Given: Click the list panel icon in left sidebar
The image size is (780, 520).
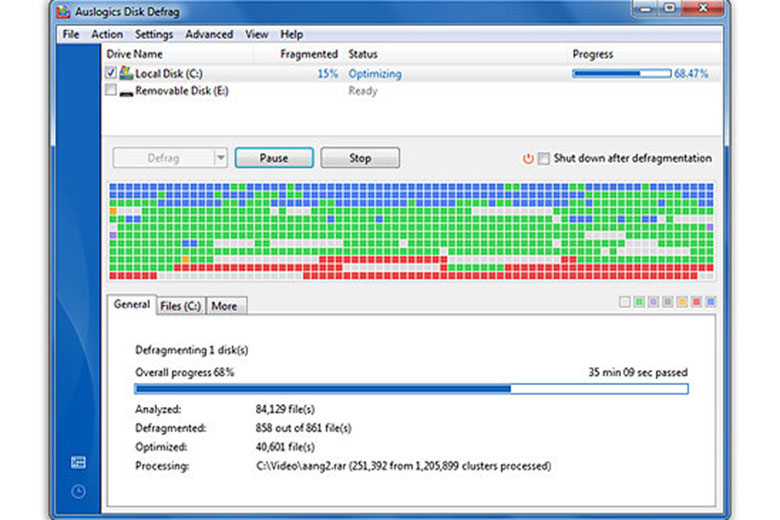Looking at the screenshot, I should coord(79,463).
